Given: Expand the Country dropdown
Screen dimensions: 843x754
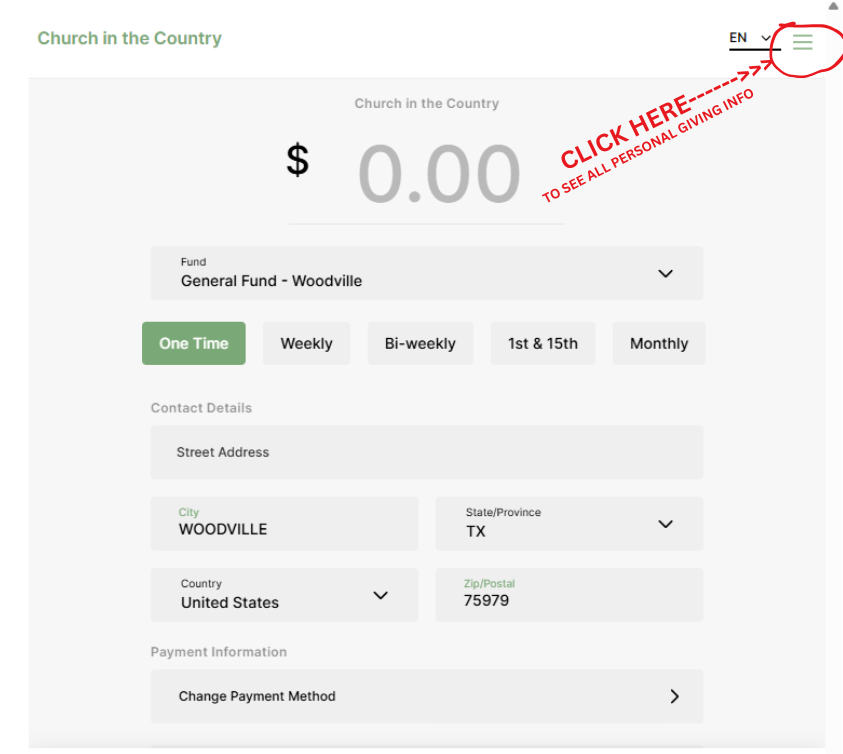Looking at the screenshot, I should 284,595.
